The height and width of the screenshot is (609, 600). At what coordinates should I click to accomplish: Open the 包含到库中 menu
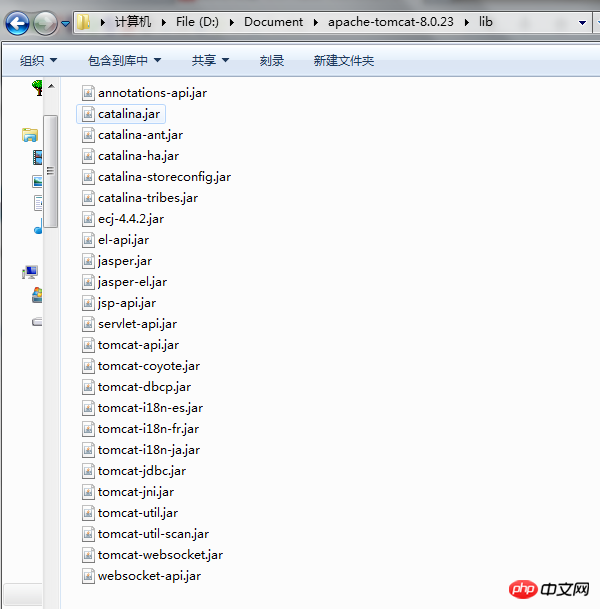click(124, 61)
